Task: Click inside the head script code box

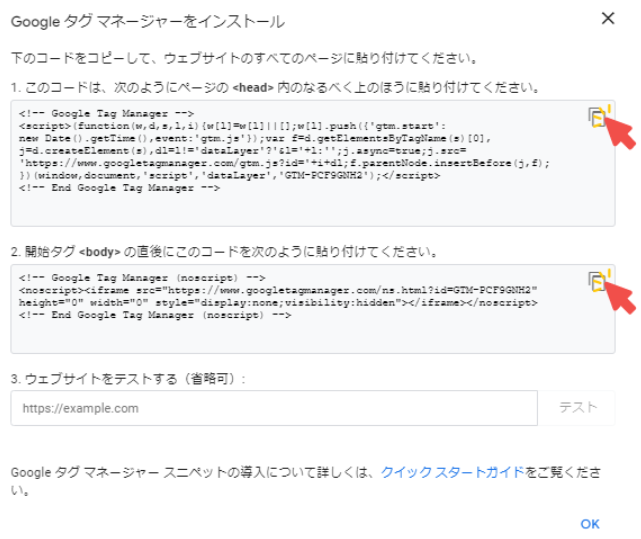Action: pos(313,163)
